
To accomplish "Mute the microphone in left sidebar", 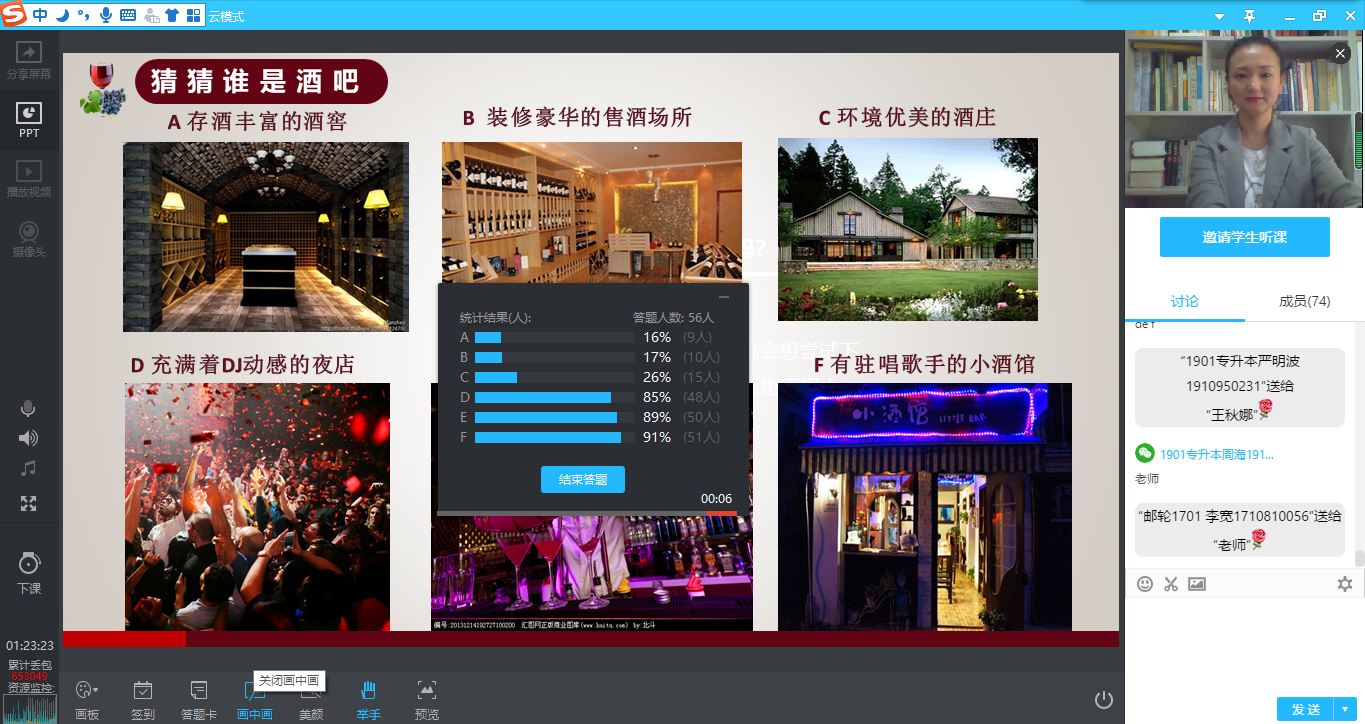I will click(x=28, y=408).
